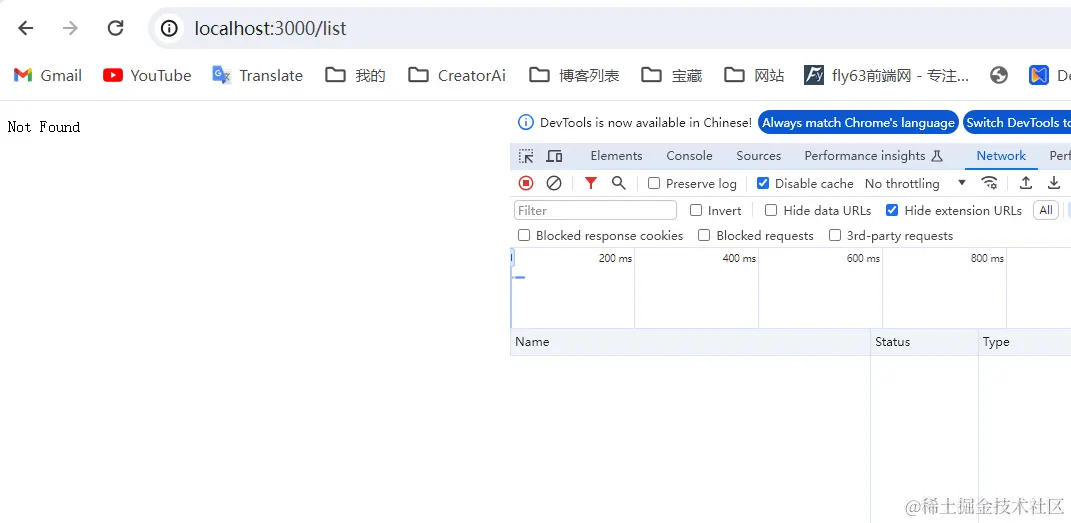1071x523 pixels.
Task: Stop recording the network log
Action: tap(526, 183)
